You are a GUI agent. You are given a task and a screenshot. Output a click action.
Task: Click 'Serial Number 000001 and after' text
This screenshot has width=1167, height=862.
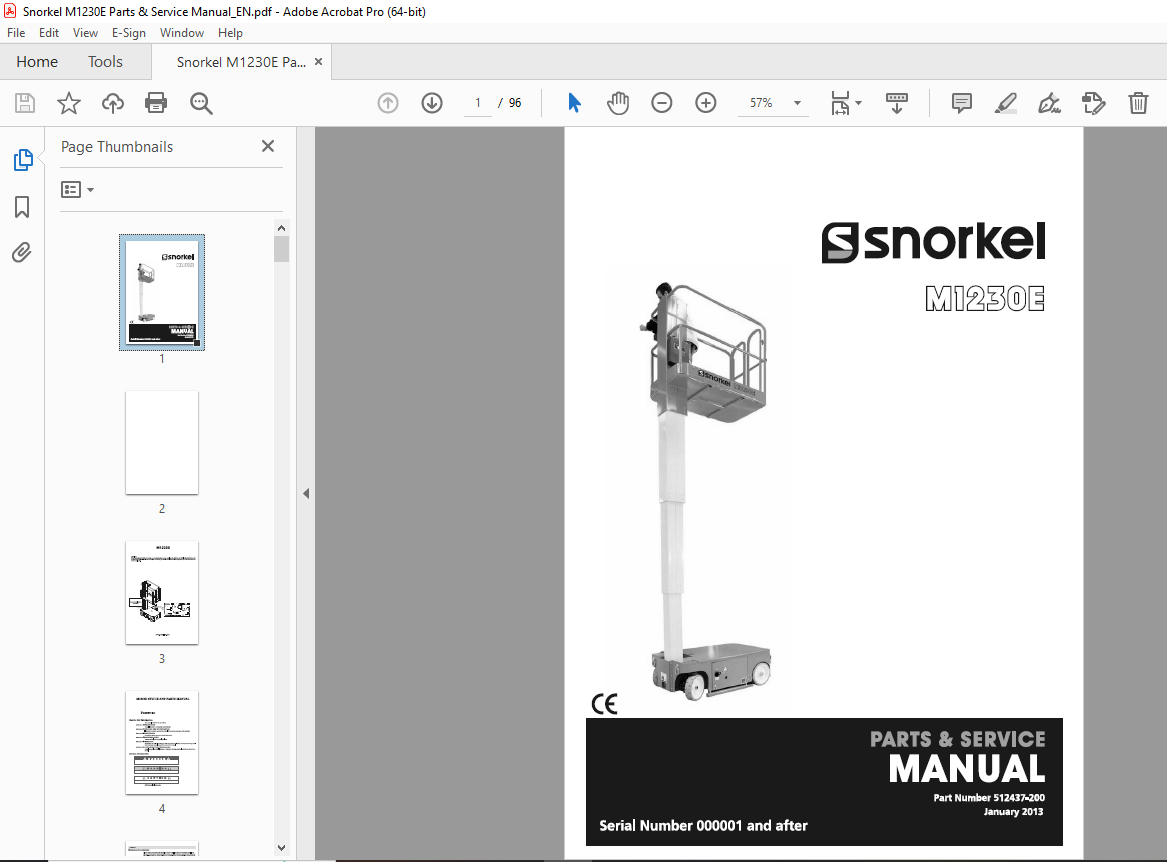coord(703,826)
